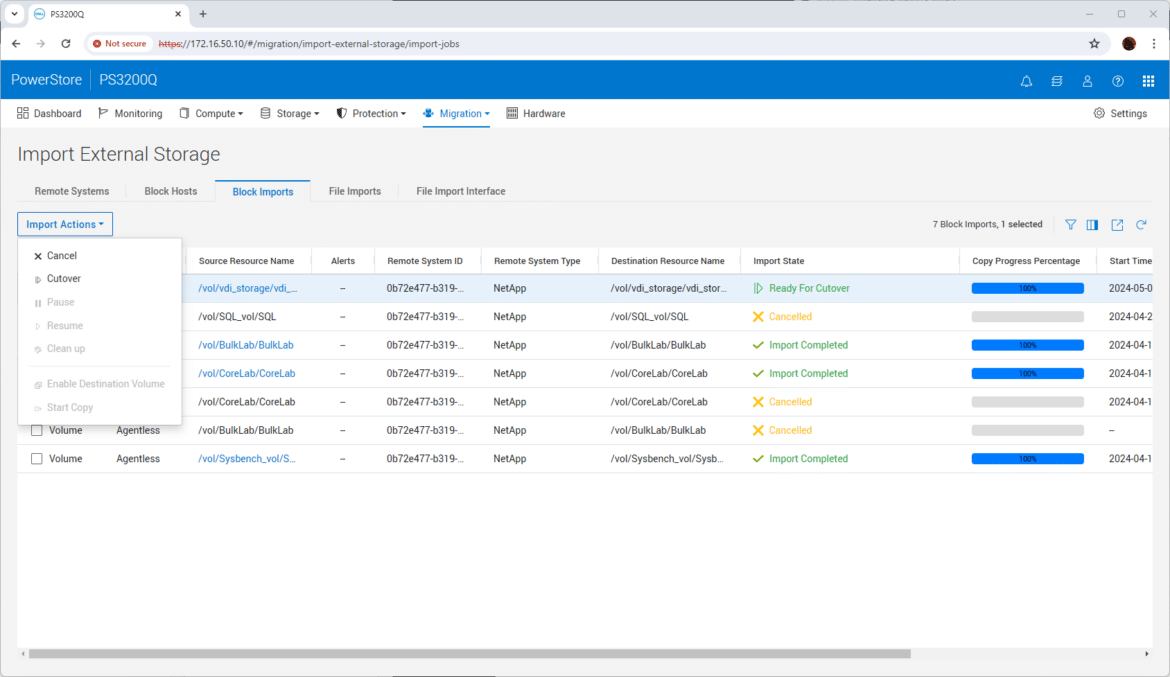Open the tab search chevron in Chrome
This screenshot has height=677, width=1170.
[14, 14]
